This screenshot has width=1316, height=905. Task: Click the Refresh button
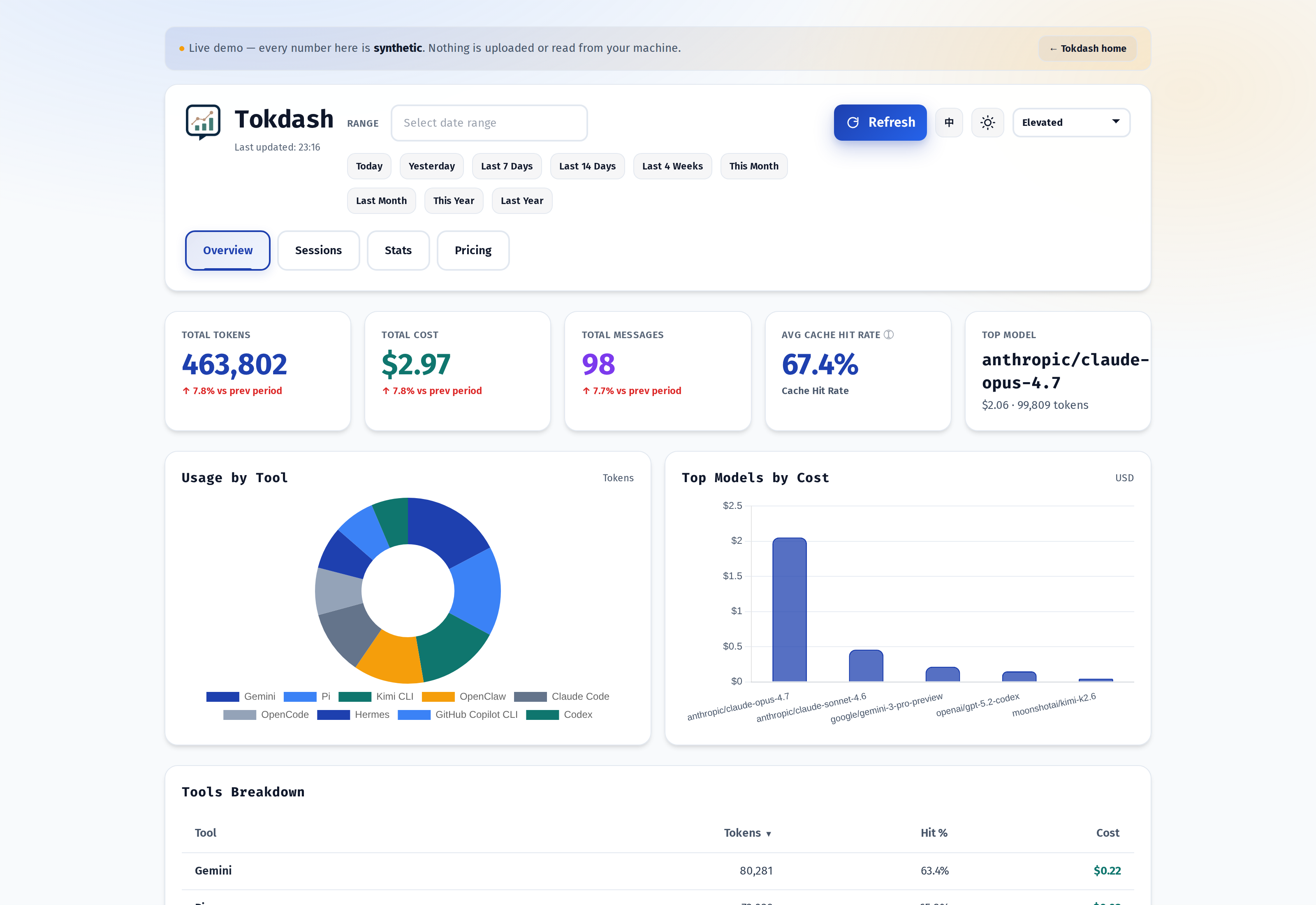880,123
